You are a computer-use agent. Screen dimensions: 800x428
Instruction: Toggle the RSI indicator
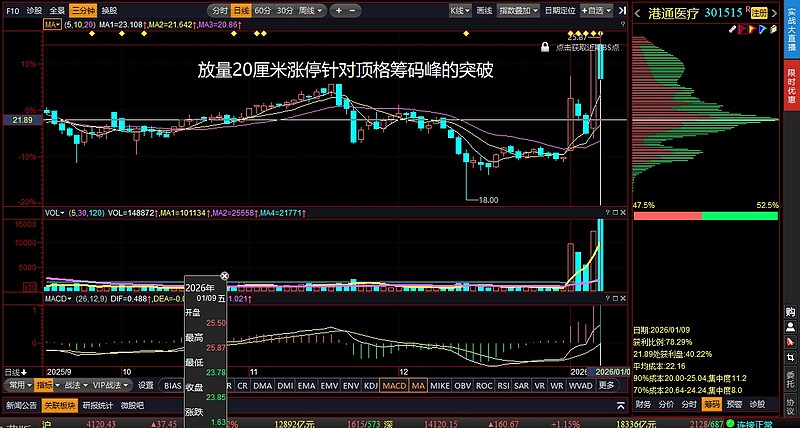[504, 386]
